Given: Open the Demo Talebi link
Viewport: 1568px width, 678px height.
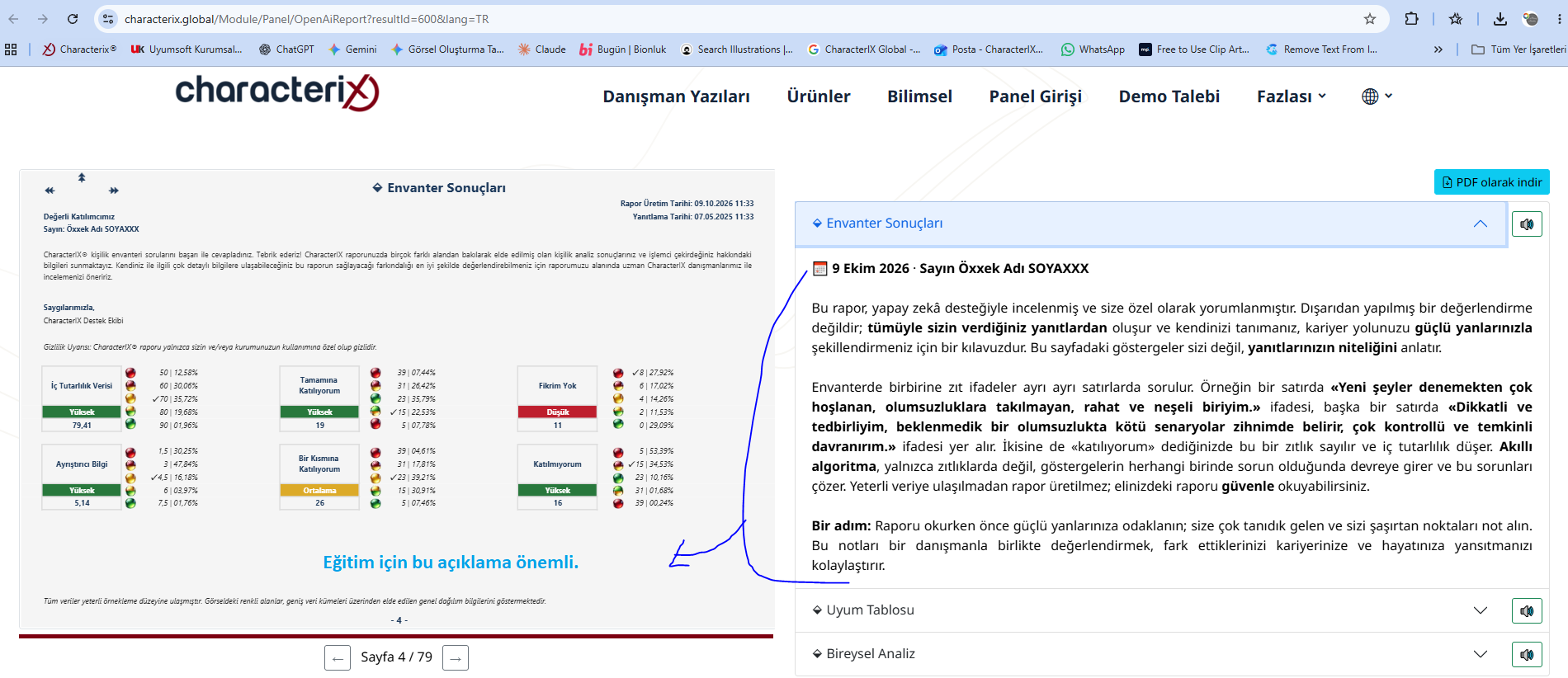Looking at the screenshot, I should tap(1169, 97).
